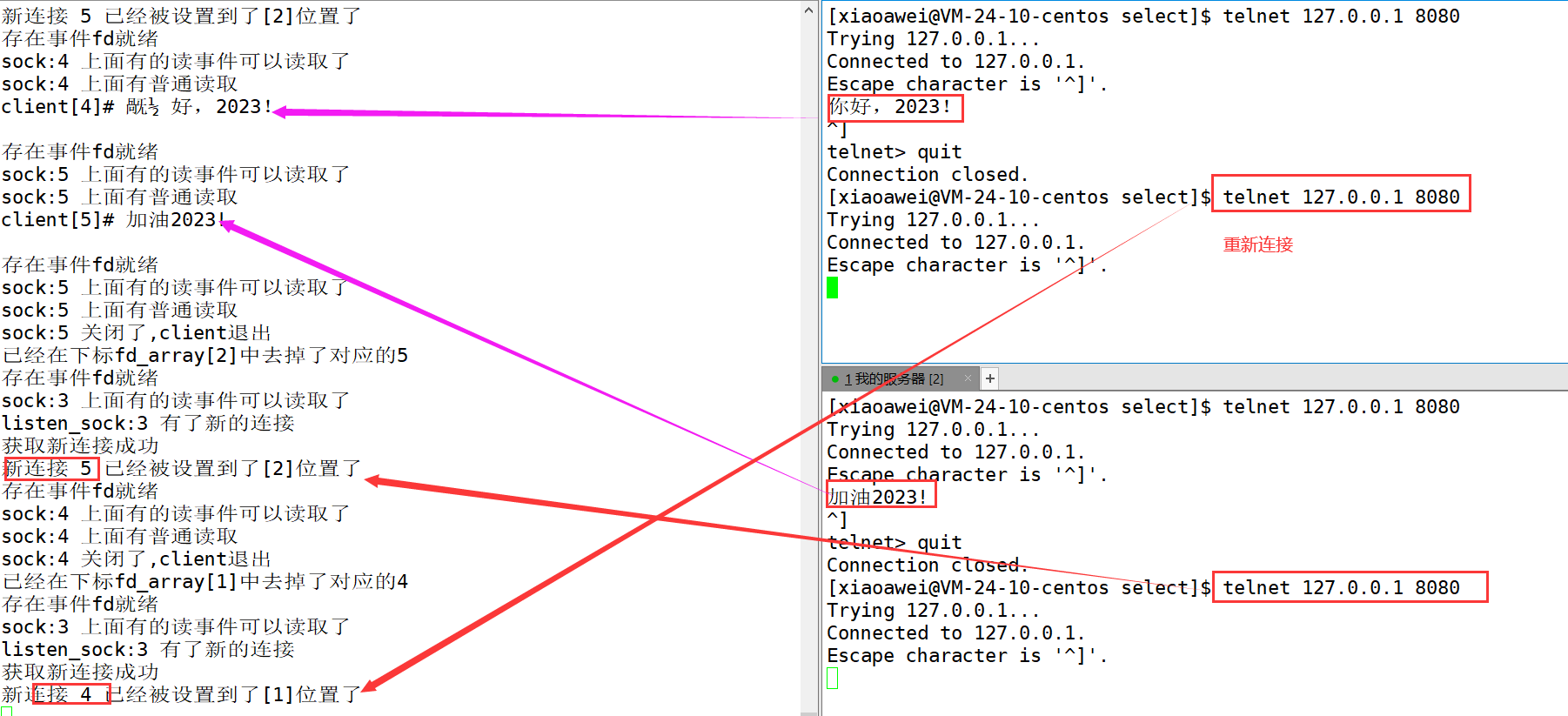
Task: Click the solid green terminal cursor block
Action: click(x=832, y=287)
